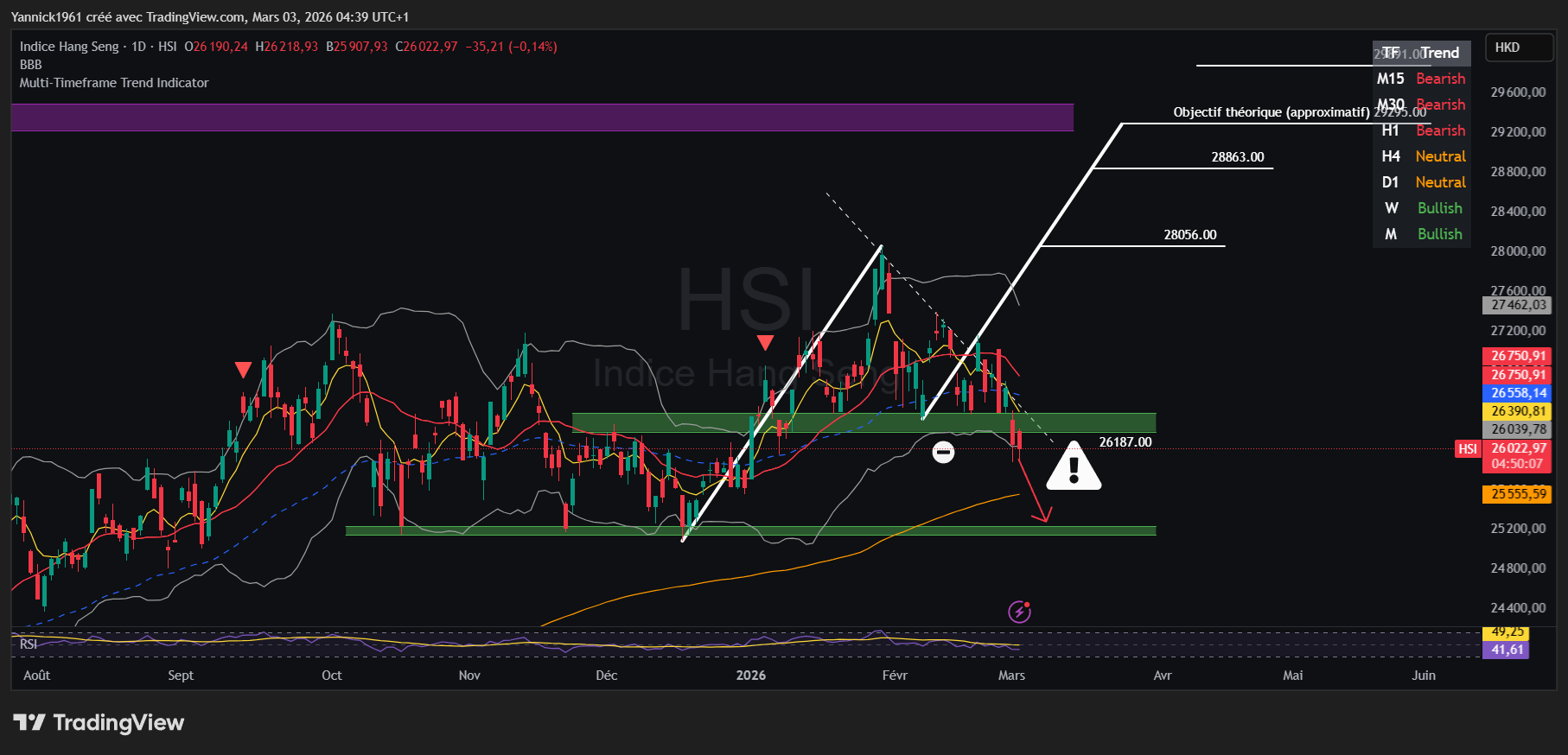Click the W Bullish trend row
Screen dimensions: 1568x755
1421,208
